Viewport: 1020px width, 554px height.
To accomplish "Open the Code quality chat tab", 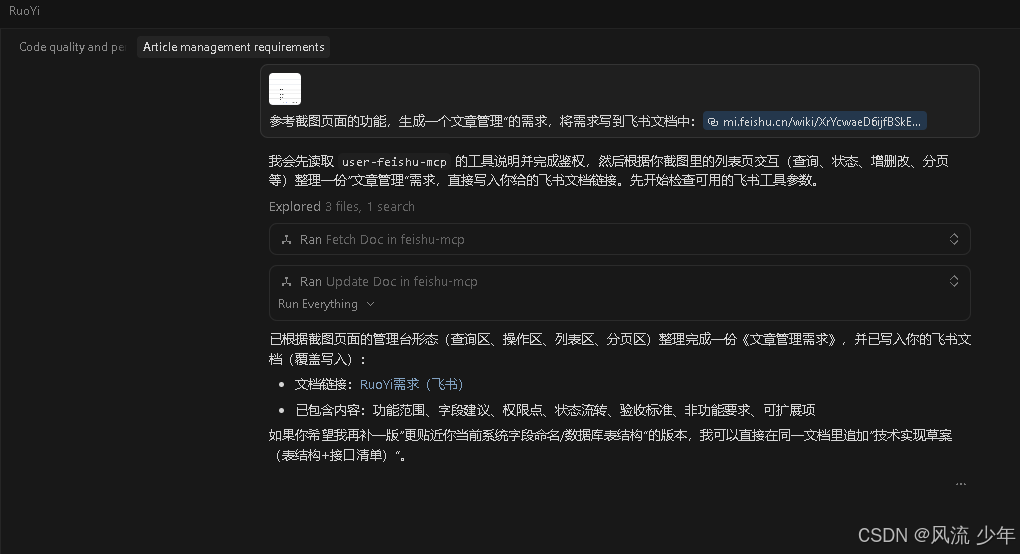I will click(72, 47).
